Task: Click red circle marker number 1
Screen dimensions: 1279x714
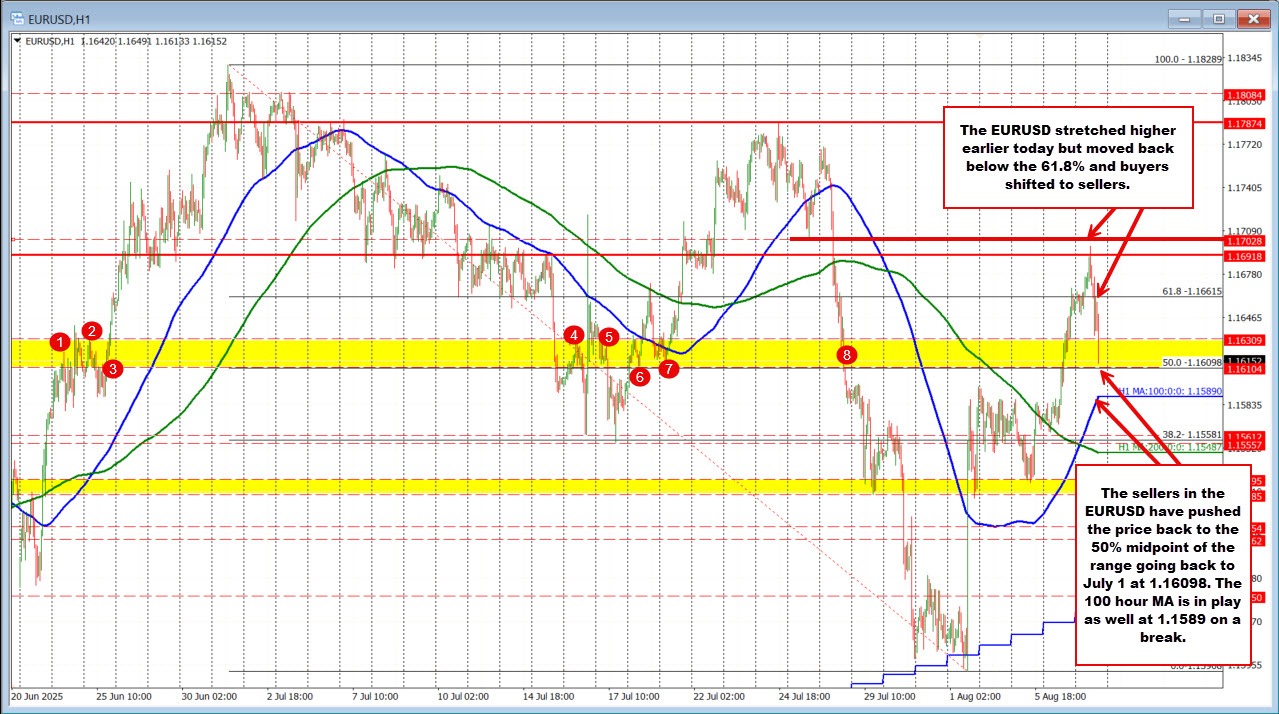Action: point(61,341)
